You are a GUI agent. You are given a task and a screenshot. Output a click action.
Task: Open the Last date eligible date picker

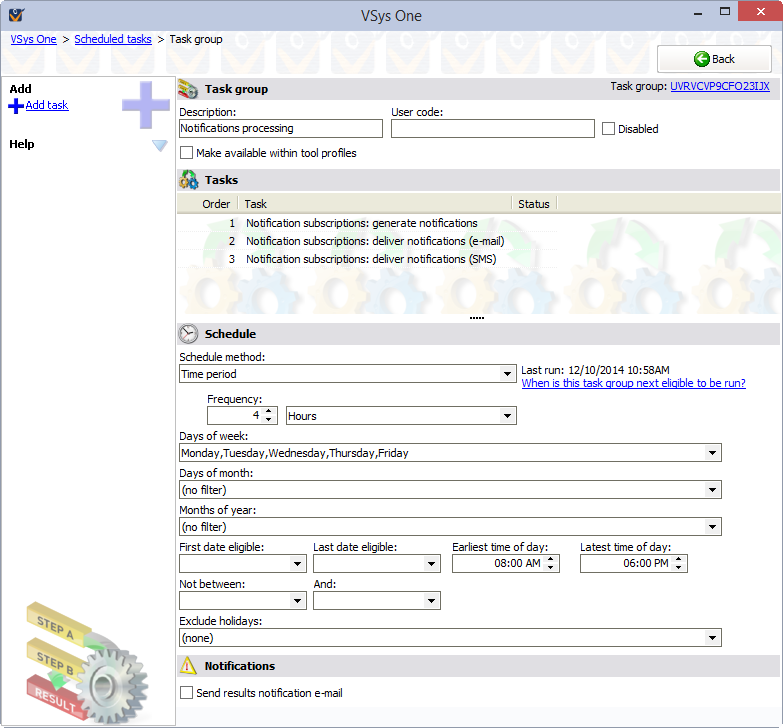point(431,564)
